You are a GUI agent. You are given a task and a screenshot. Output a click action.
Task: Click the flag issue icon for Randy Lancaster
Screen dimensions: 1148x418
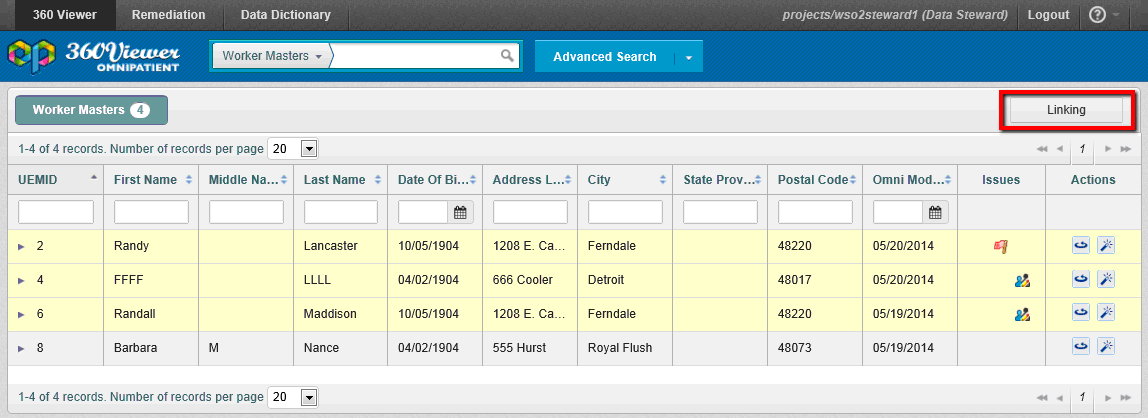(1000, 246)
